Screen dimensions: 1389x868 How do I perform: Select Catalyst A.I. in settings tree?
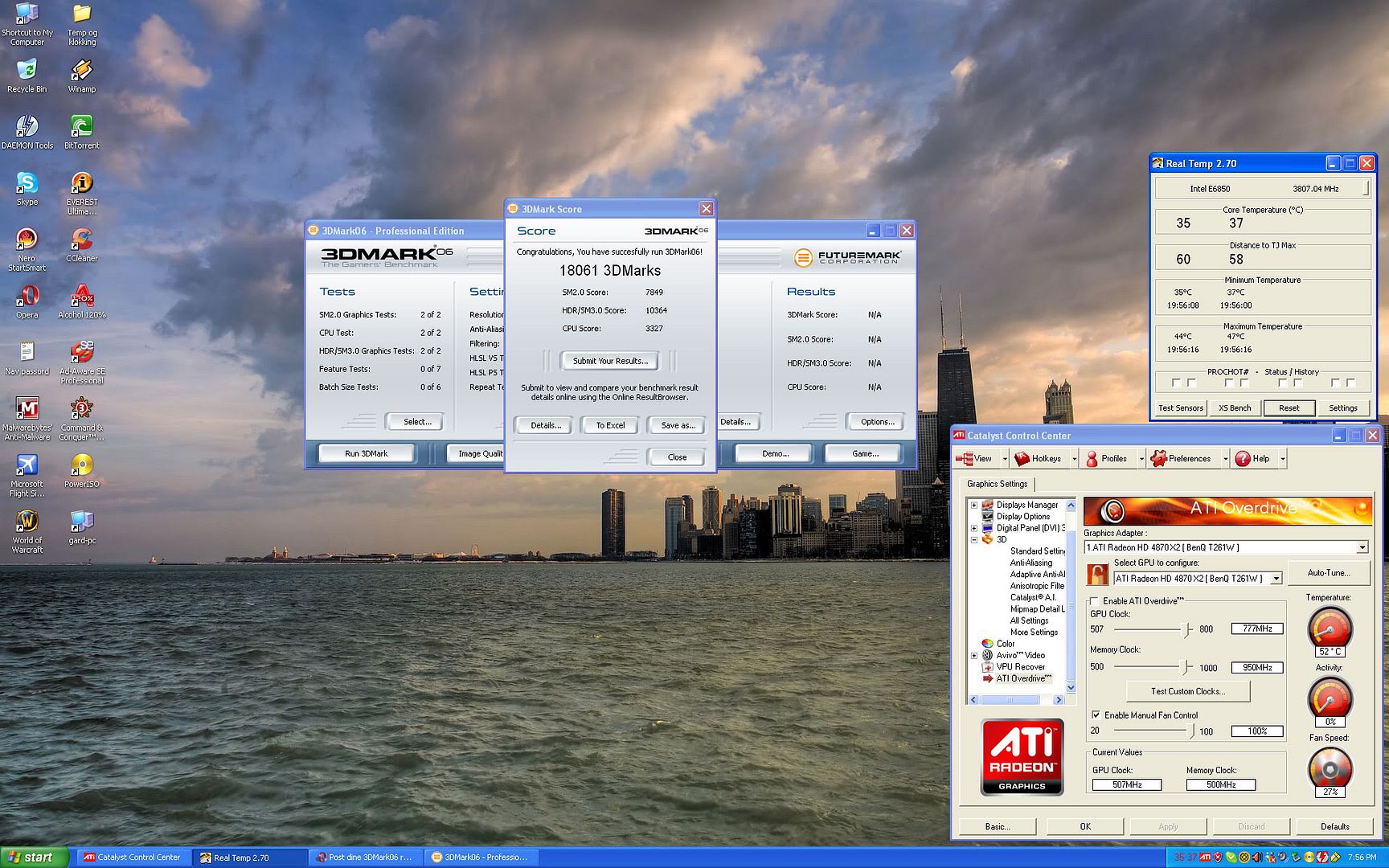pyautogui.click(x=1033, y=597)
